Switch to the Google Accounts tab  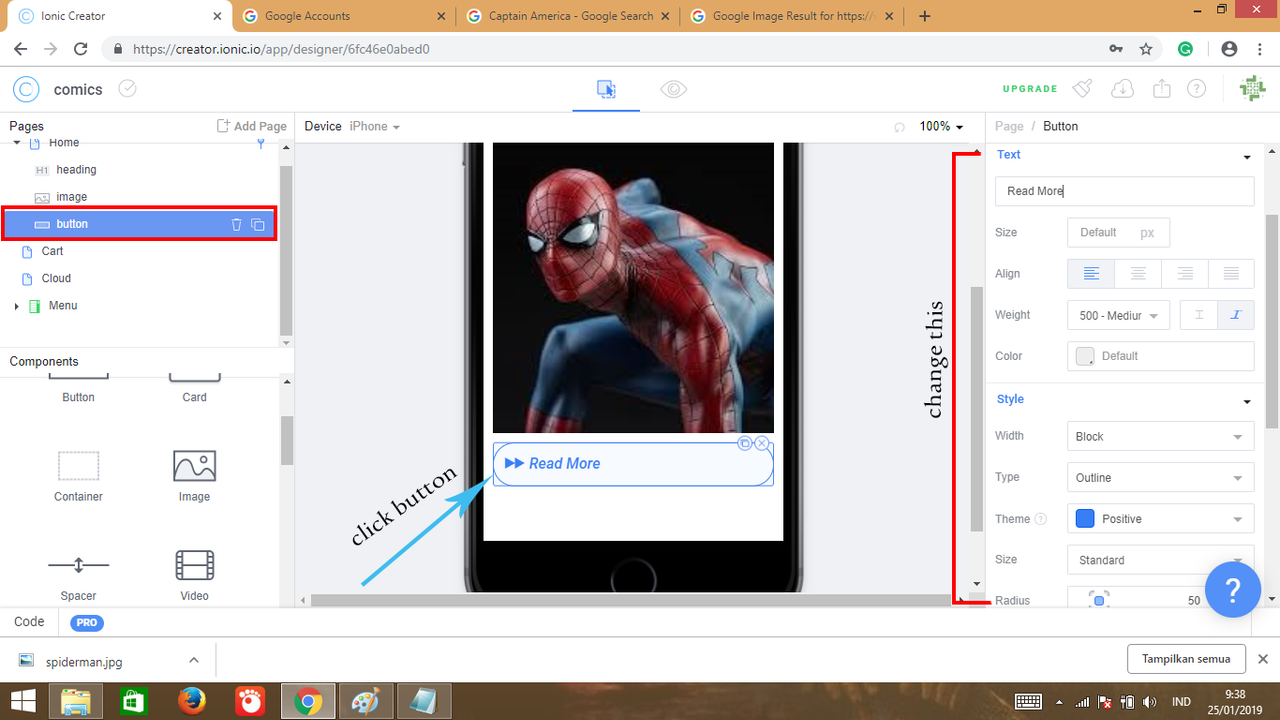(x=343, y=16)
